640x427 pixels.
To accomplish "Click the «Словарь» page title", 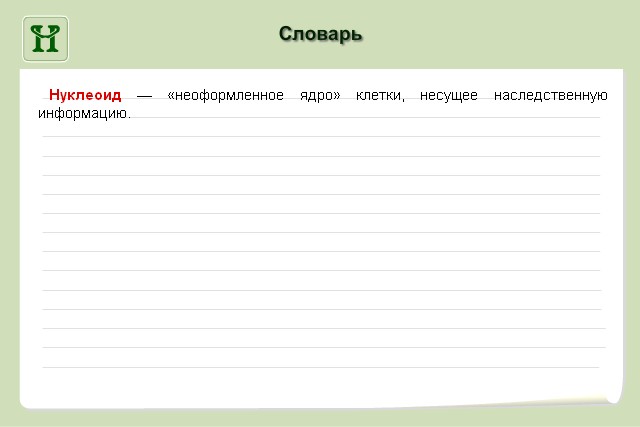I will tap(320, 35).
